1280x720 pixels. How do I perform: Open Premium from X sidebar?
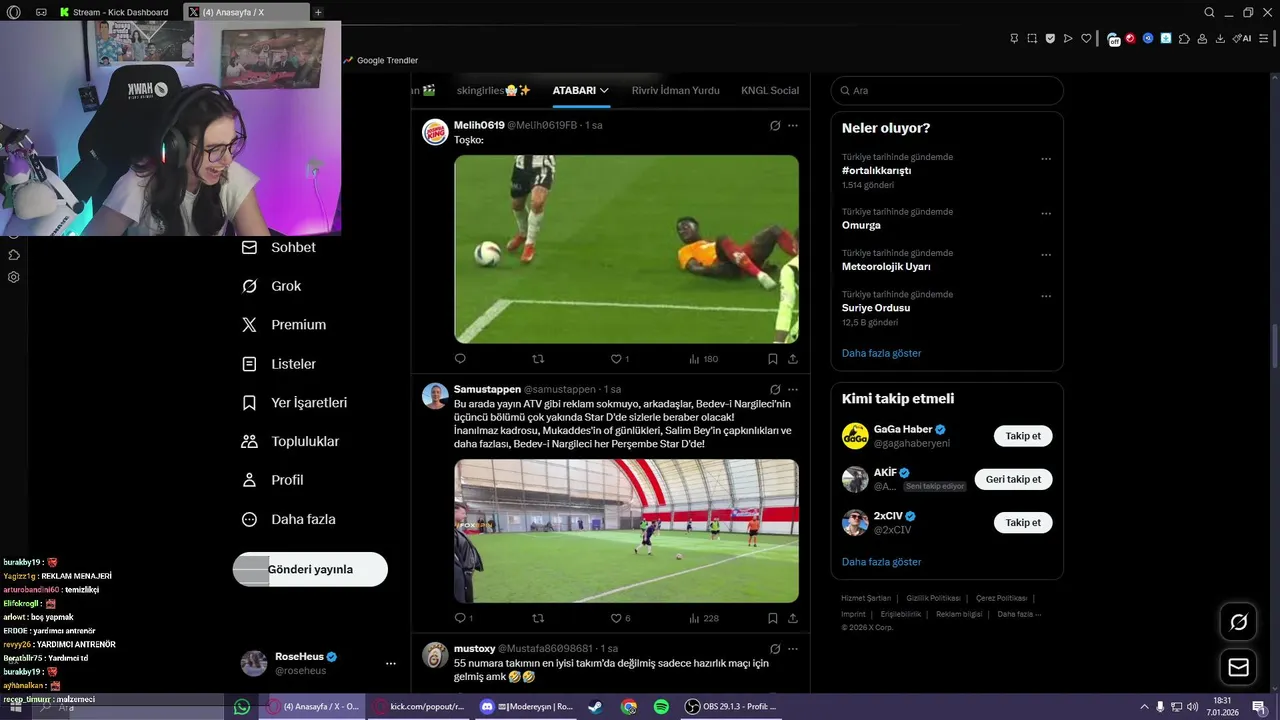pos(284,325)
